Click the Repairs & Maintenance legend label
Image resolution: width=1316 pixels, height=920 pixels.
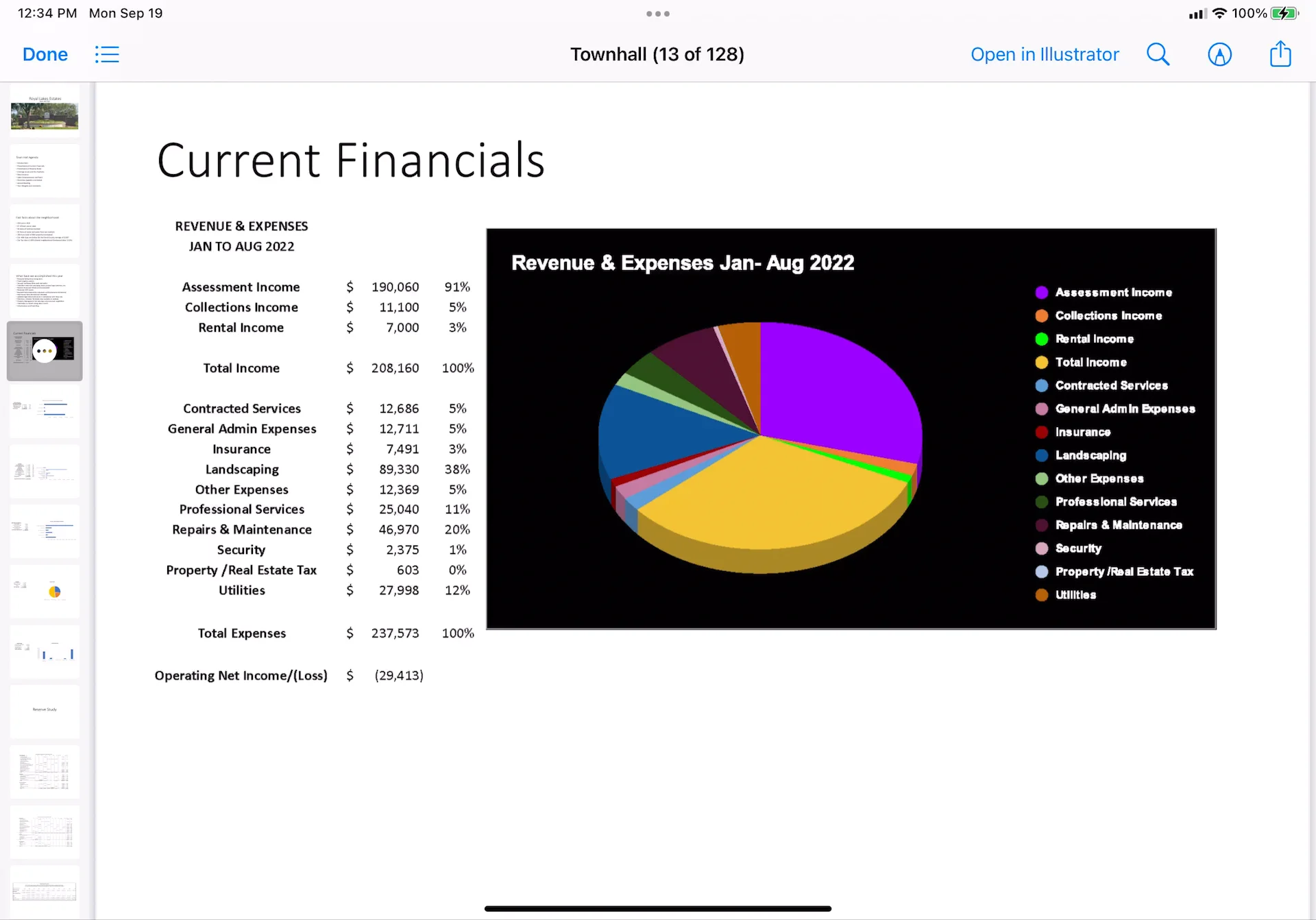1119,525
